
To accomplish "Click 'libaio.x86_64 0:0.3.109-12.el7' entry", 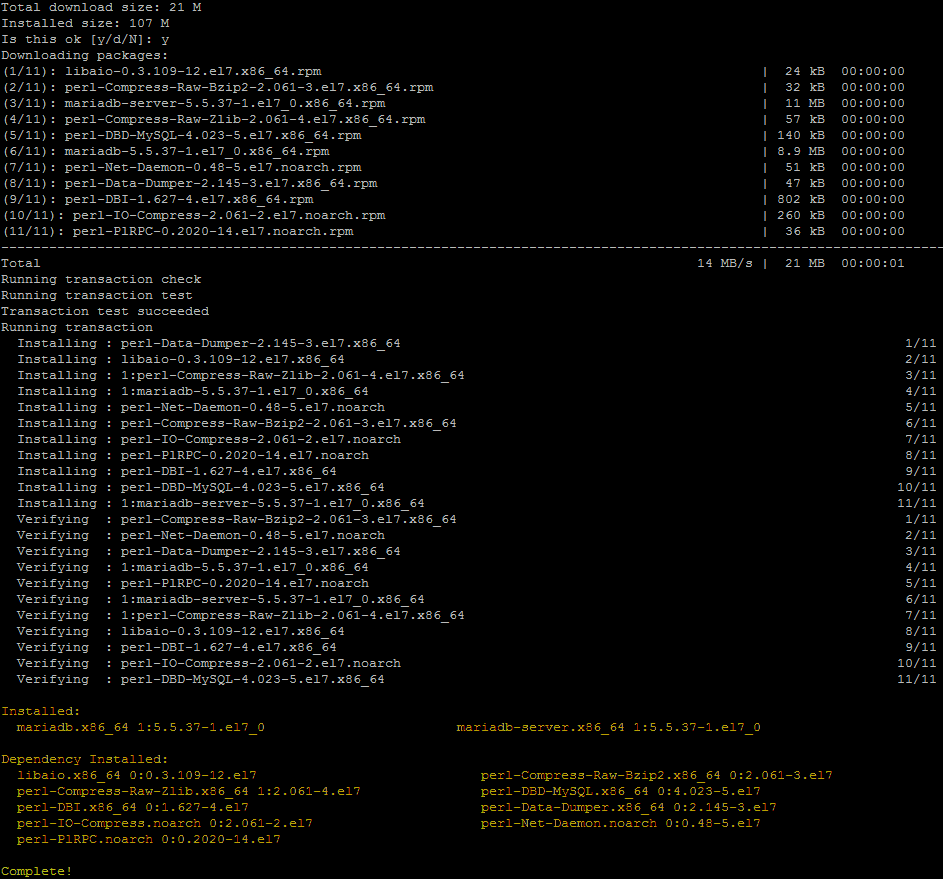I will [x=137, y=776].
